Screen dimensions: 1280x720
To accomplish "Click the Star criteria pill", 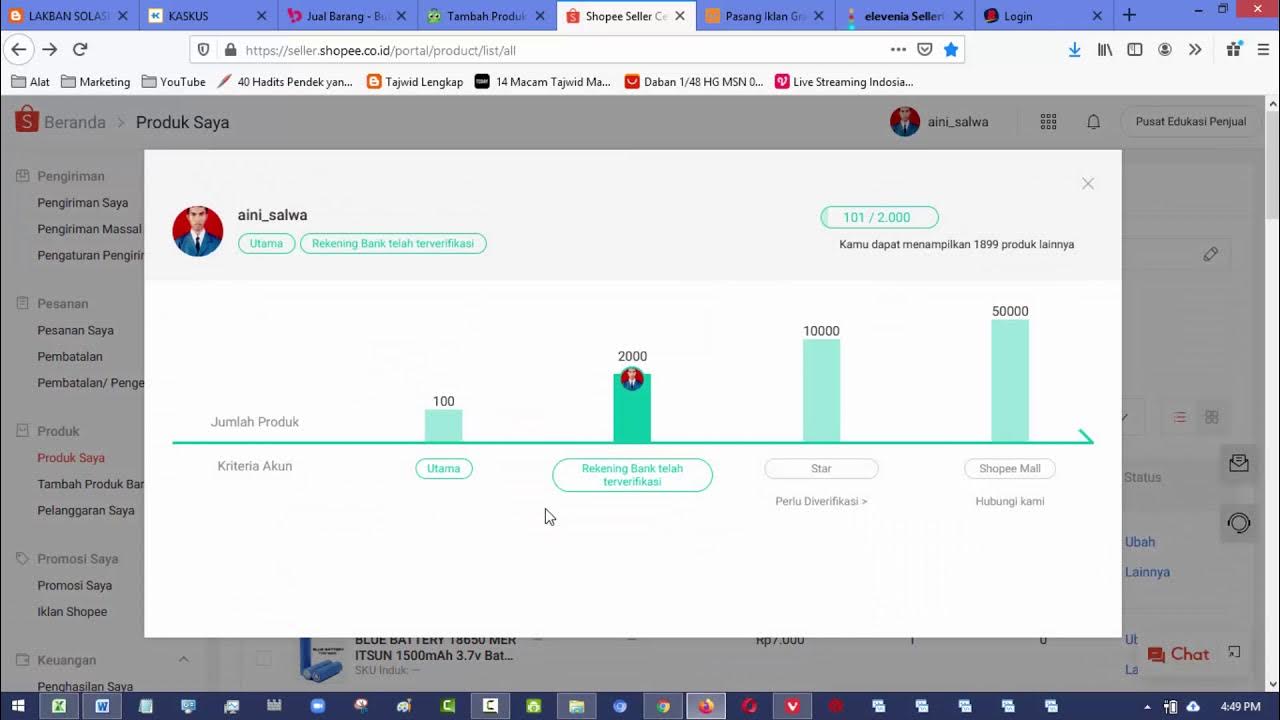I will click(x=821, y=468).
